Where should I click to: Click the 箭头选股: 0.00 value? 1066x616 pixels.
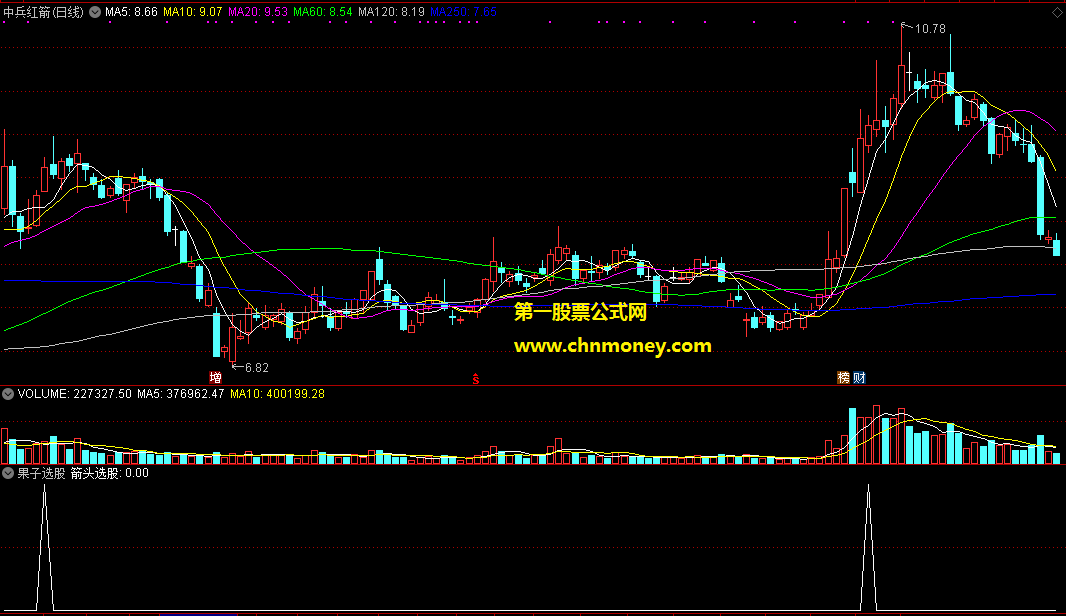[x=109, y=473]
